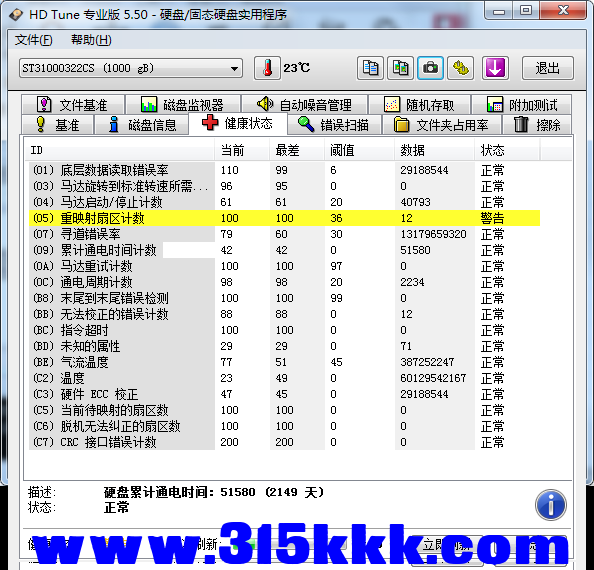The image size is (594, 570).
Task: Select row (B8) 末尾到末尾错误检测
Action: (x=284, y=298)
